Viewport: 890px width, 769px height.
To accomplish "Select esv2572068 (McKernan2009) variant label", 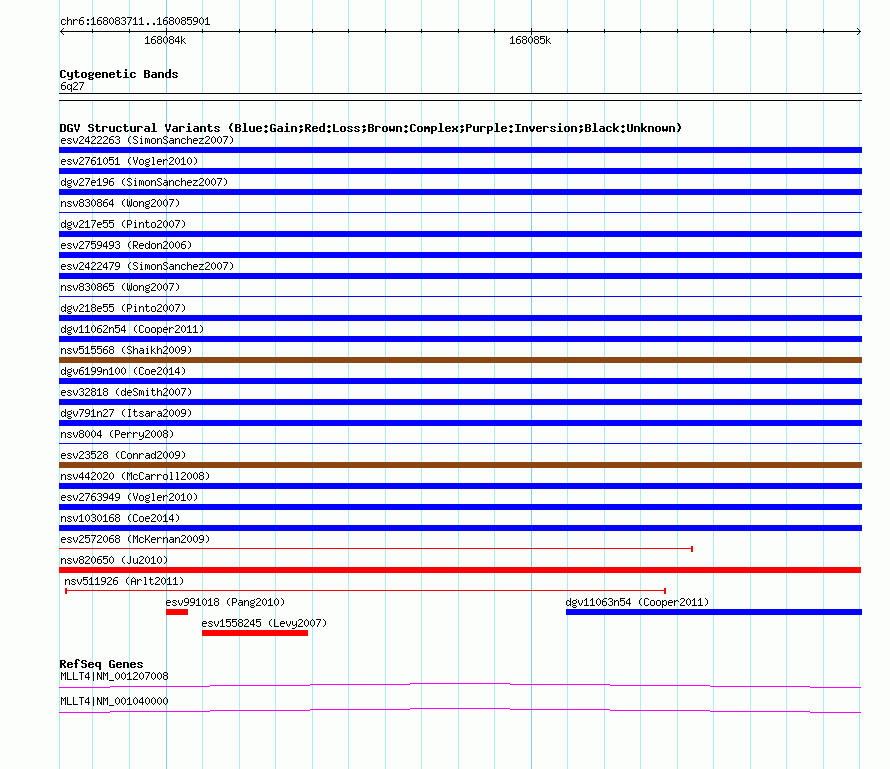I will point(135,539).
